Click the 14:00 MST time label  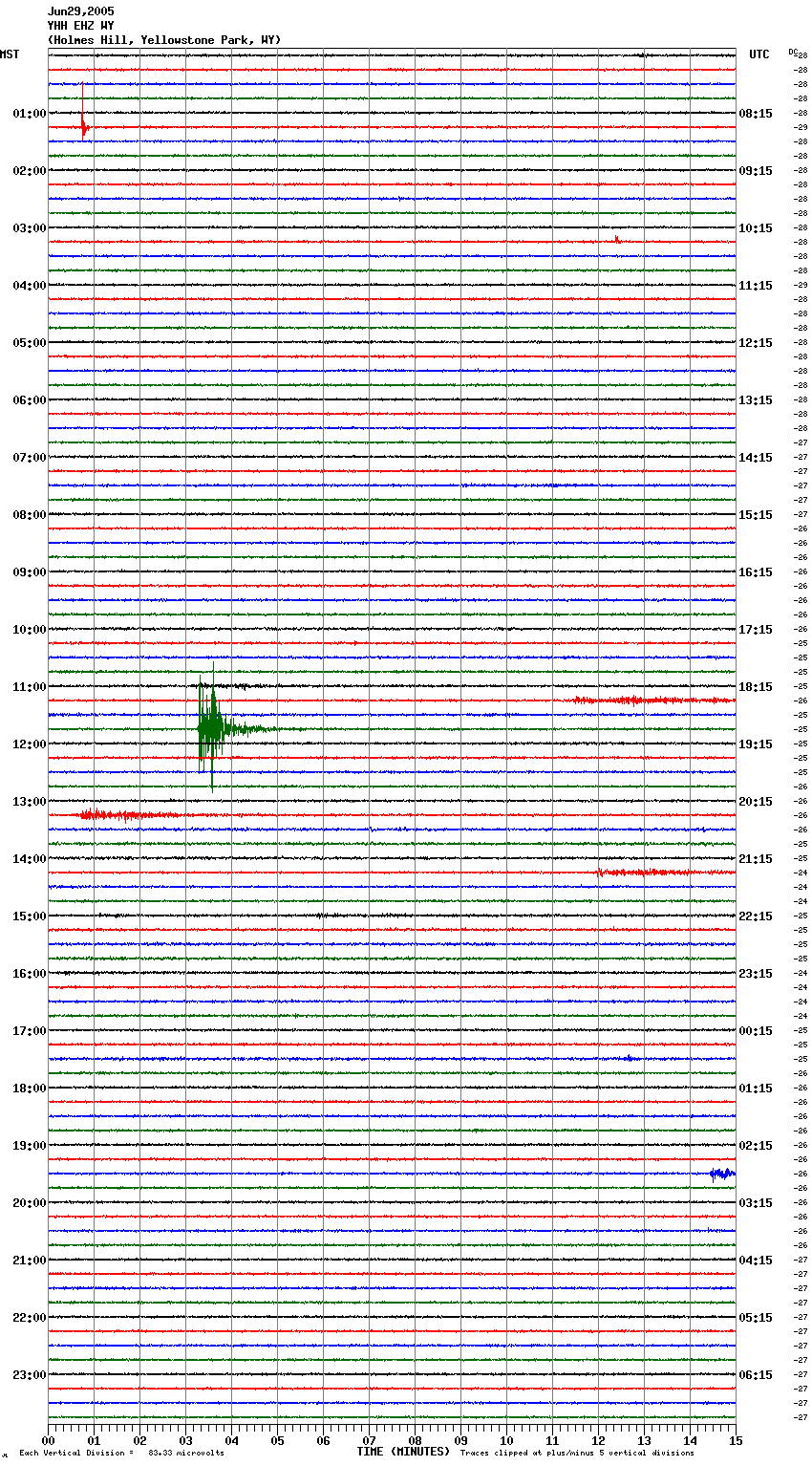(x=30, y=859)
